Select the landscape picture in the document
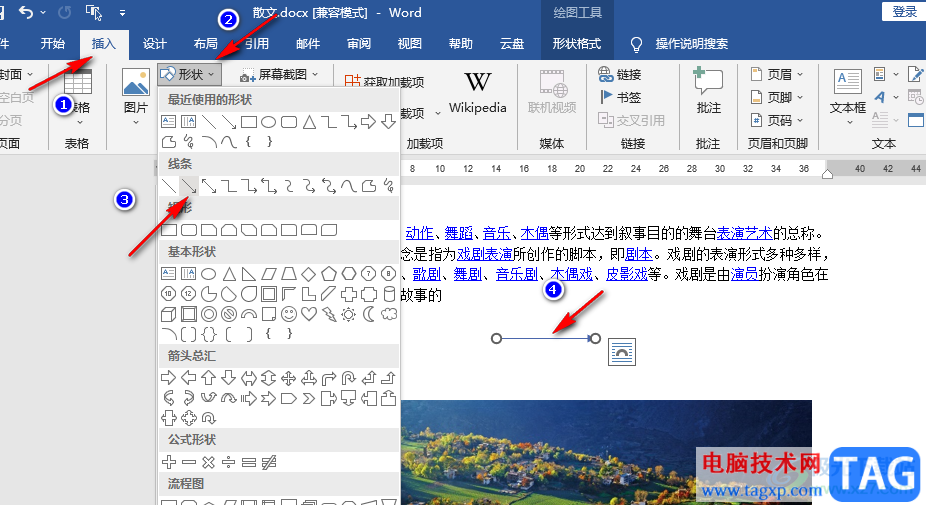 point(606,452)
